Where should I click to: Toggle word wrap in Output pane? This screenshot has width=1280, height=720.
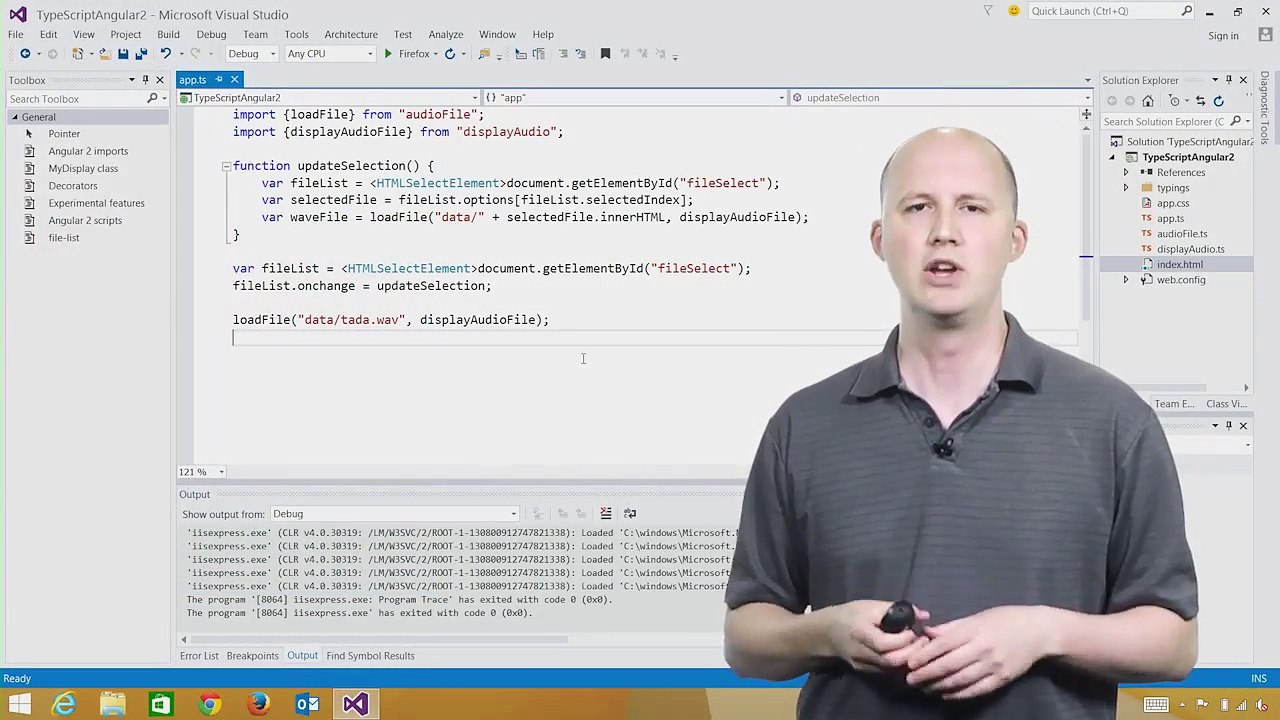coord(630,514)
